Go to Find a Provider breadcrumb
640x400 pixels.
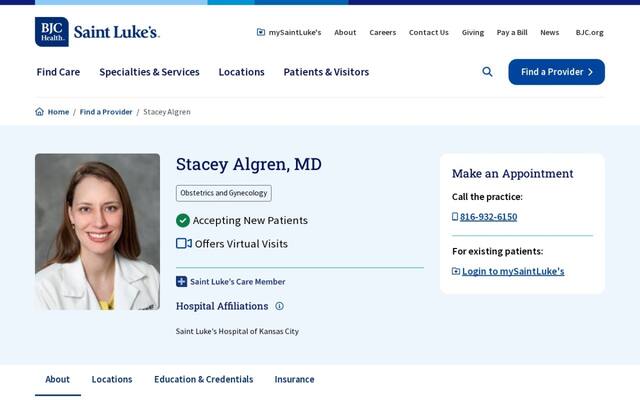click(x=106, y=112)
